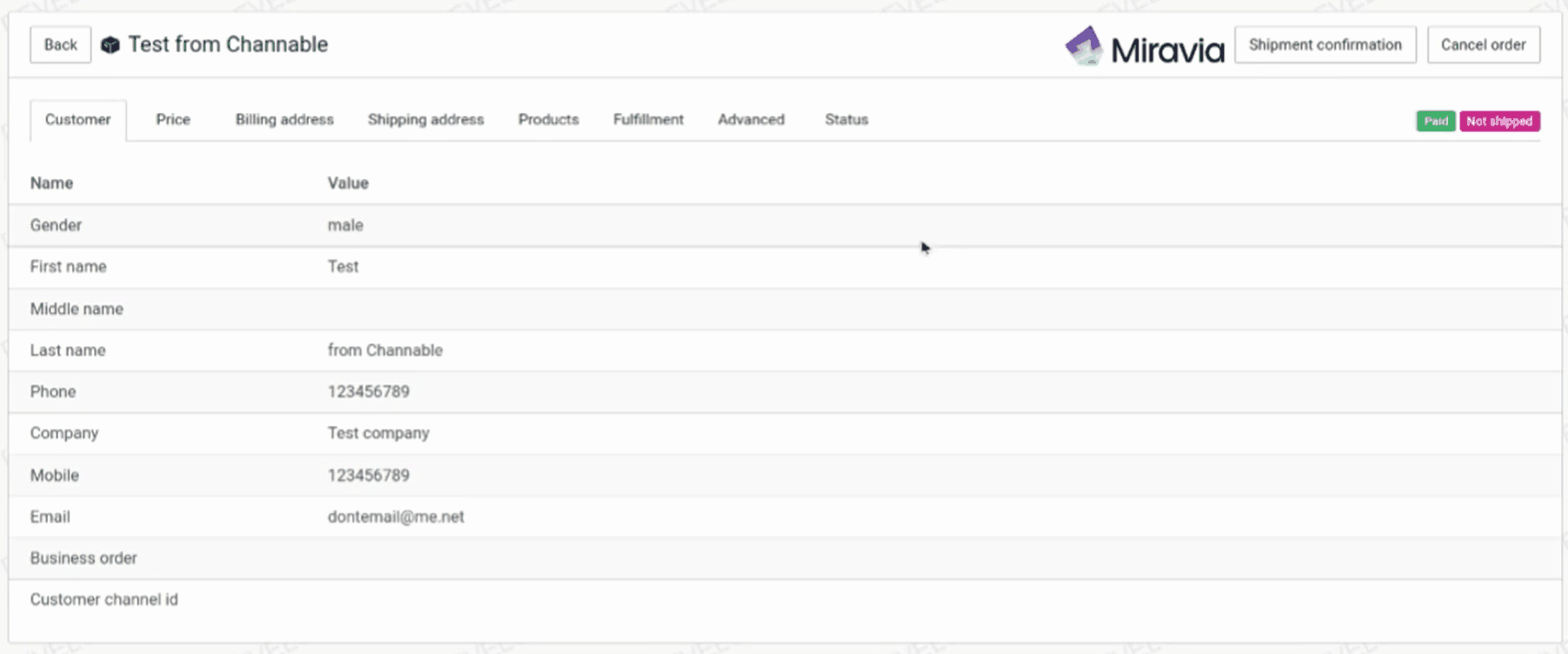Click the green Paid status badge
The height and width of the screenshot is (654, 1568).
[x=1435, y=122]
